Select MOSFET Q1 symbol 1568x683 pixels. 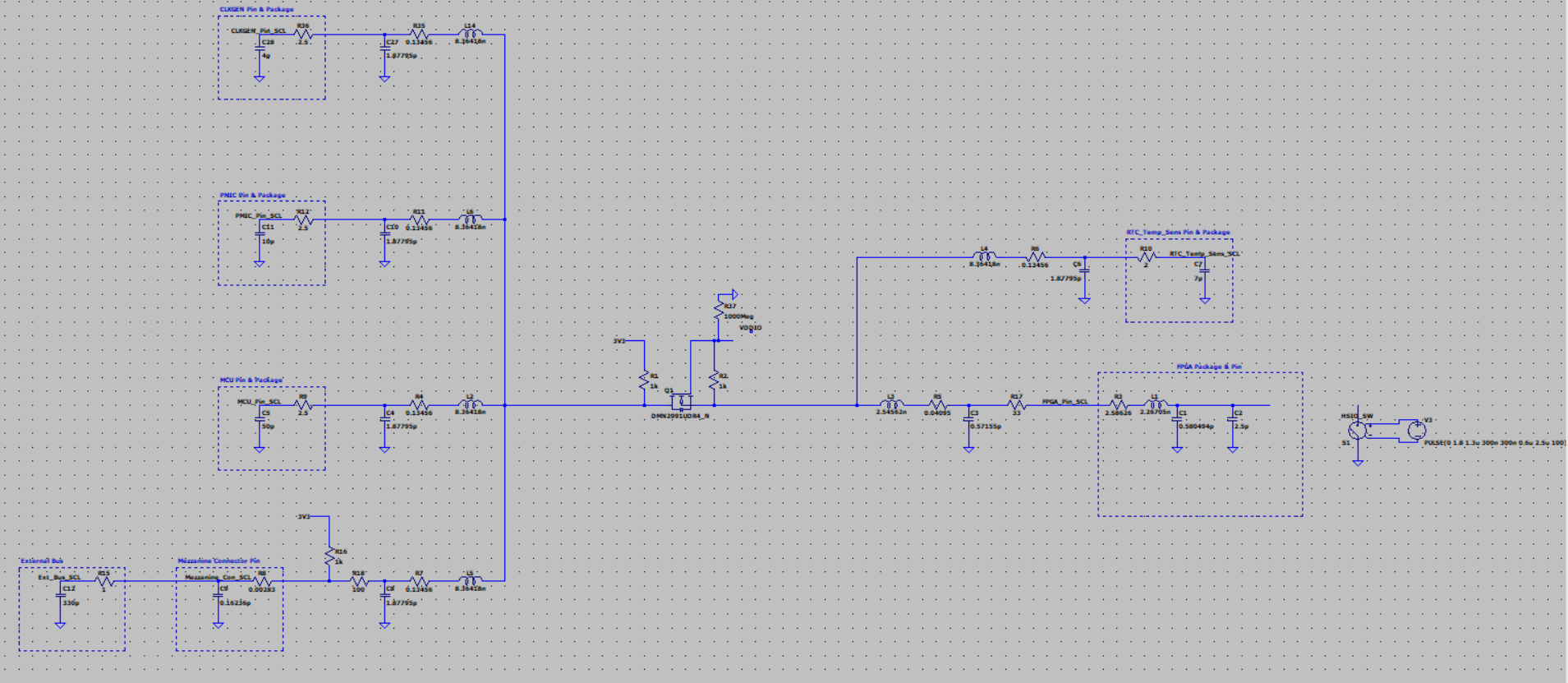(x=680, y=402)
